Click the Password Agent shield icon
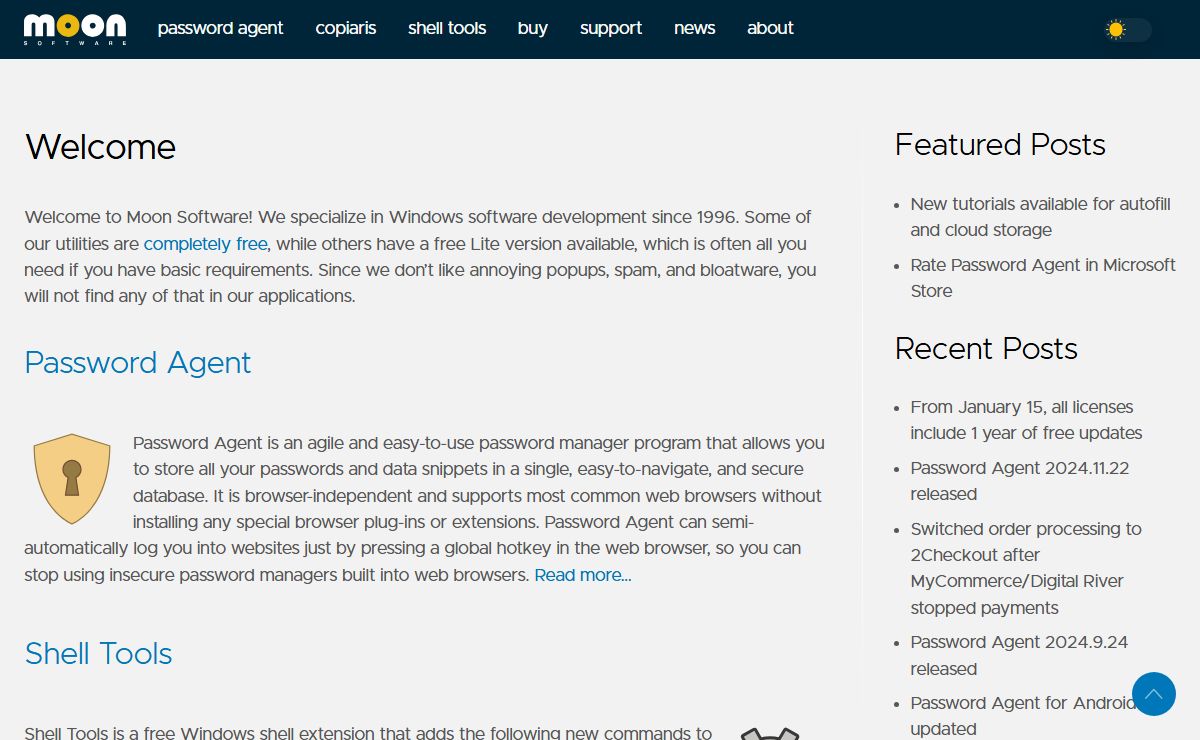The image size is (1200, 740). click(x=72, y=479)
